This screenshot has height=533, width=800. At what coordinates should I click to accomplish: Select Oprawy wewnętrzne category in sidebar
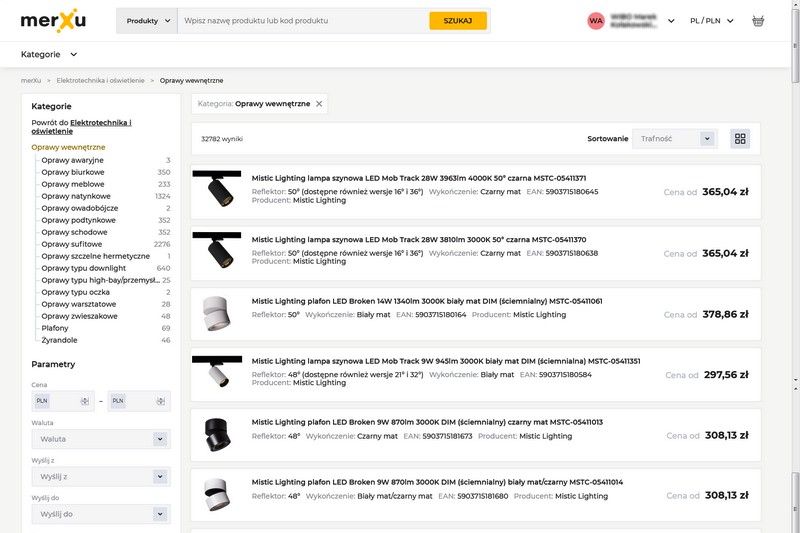pos(68,147)
